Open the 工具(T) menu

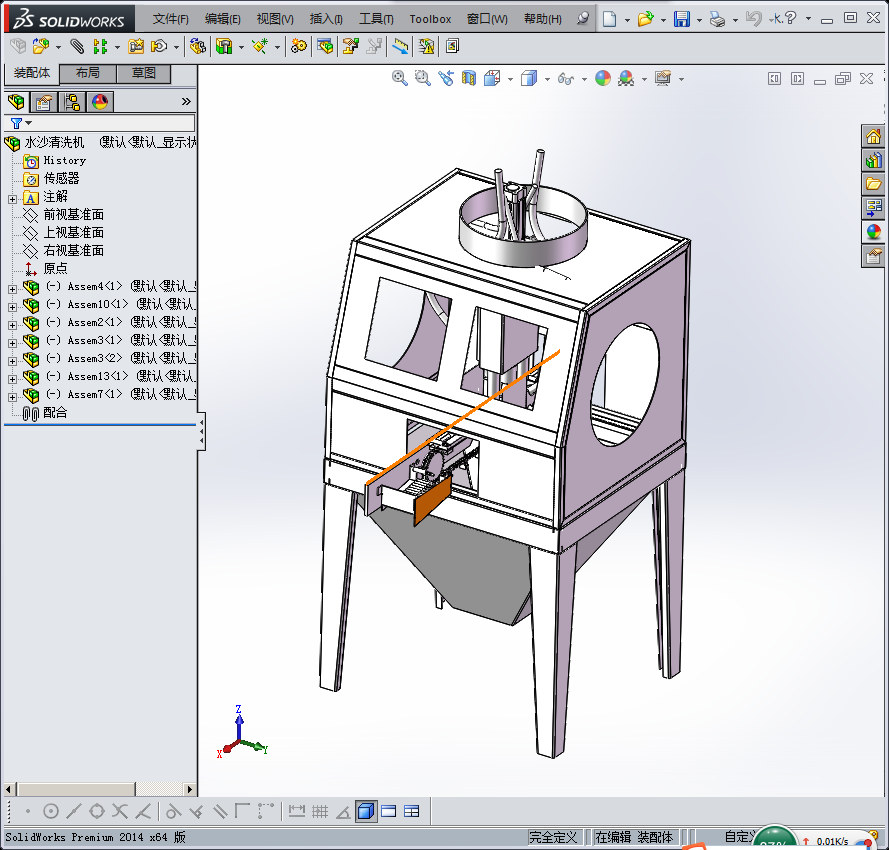tap(376, 19)
